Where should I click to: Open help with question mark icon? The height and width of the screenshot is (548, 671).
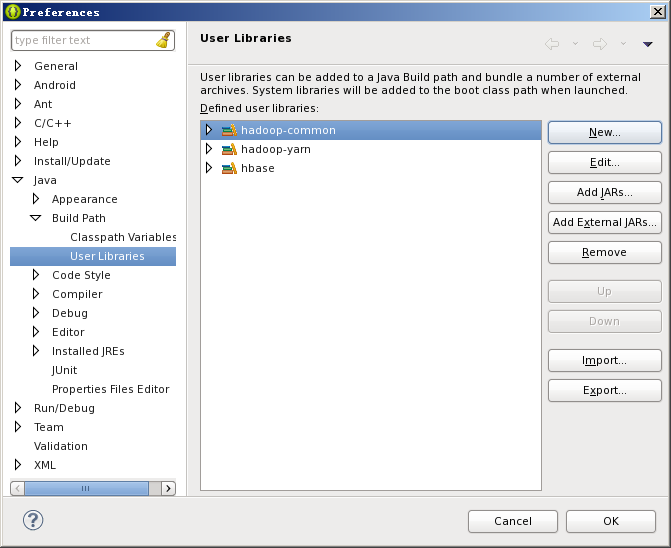(33, 520)
